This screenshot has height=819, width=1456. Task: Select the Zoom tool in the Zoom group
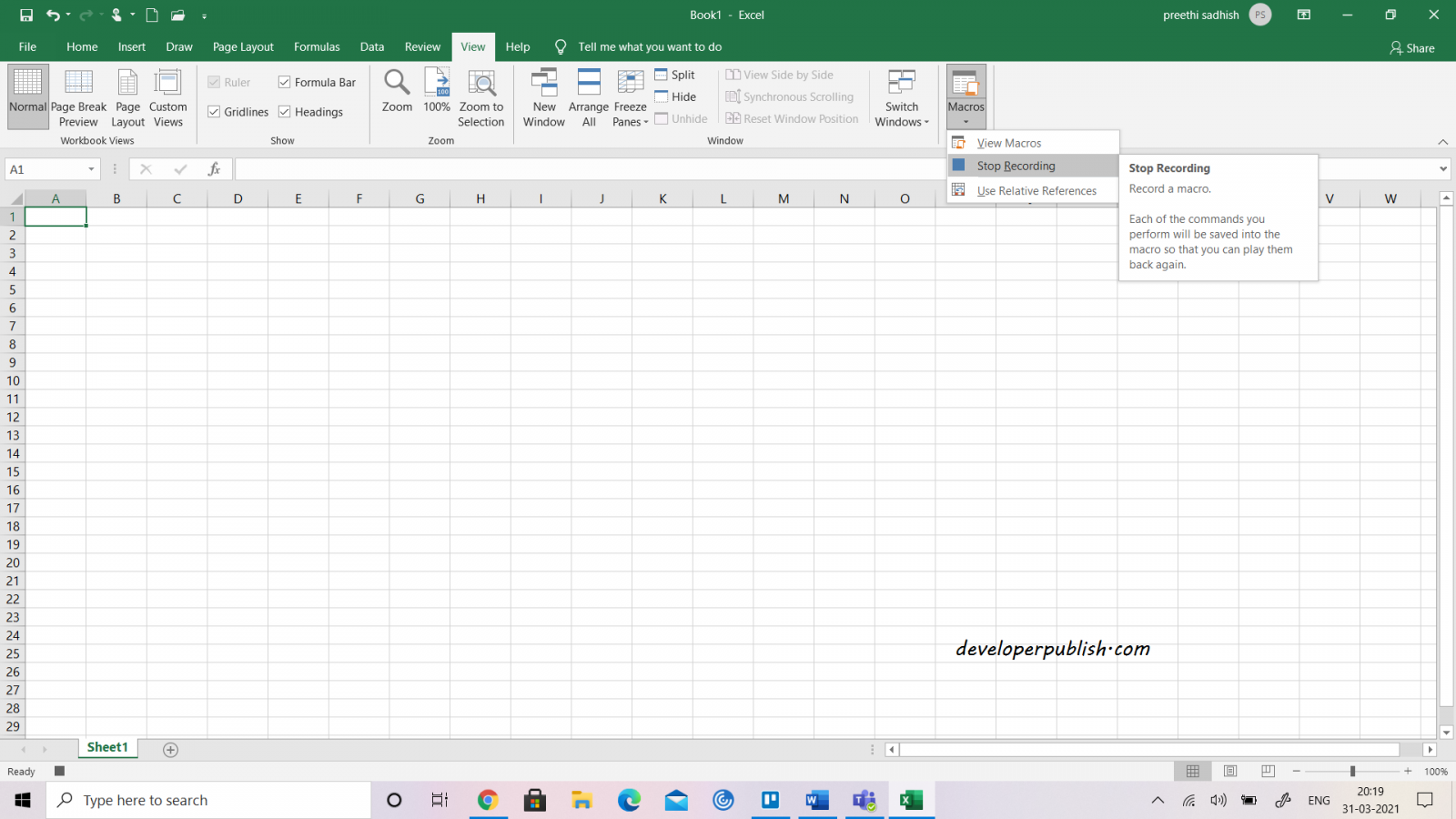396,96
